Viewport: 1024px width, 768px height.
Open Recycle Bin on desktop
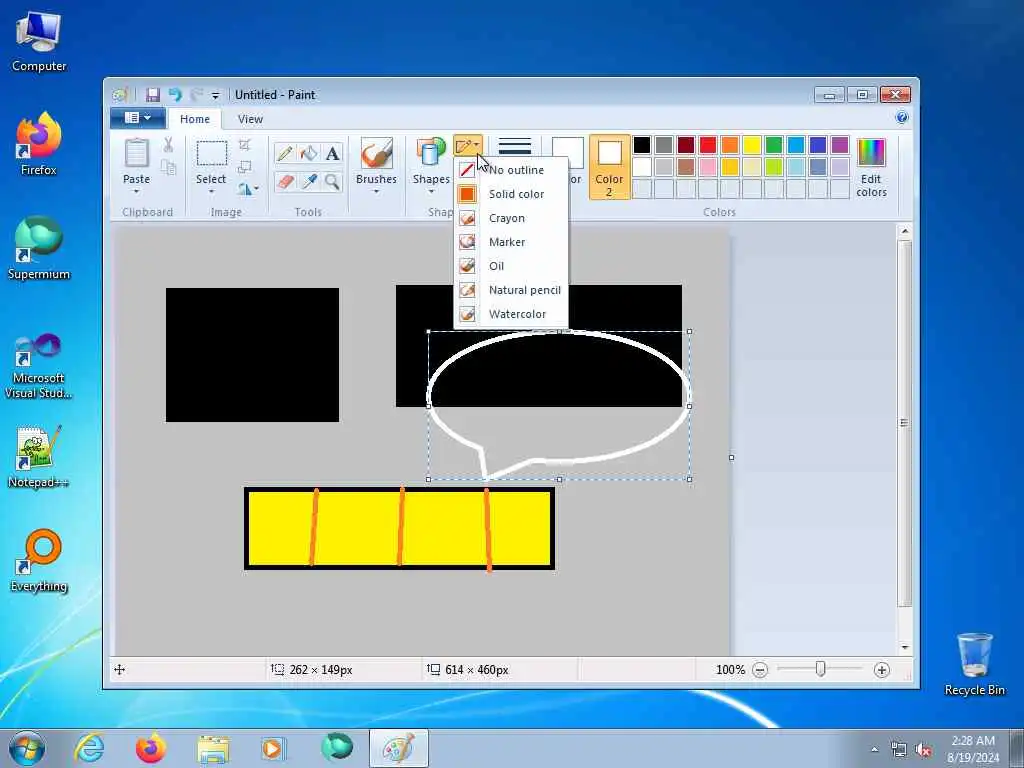point(974,664)
